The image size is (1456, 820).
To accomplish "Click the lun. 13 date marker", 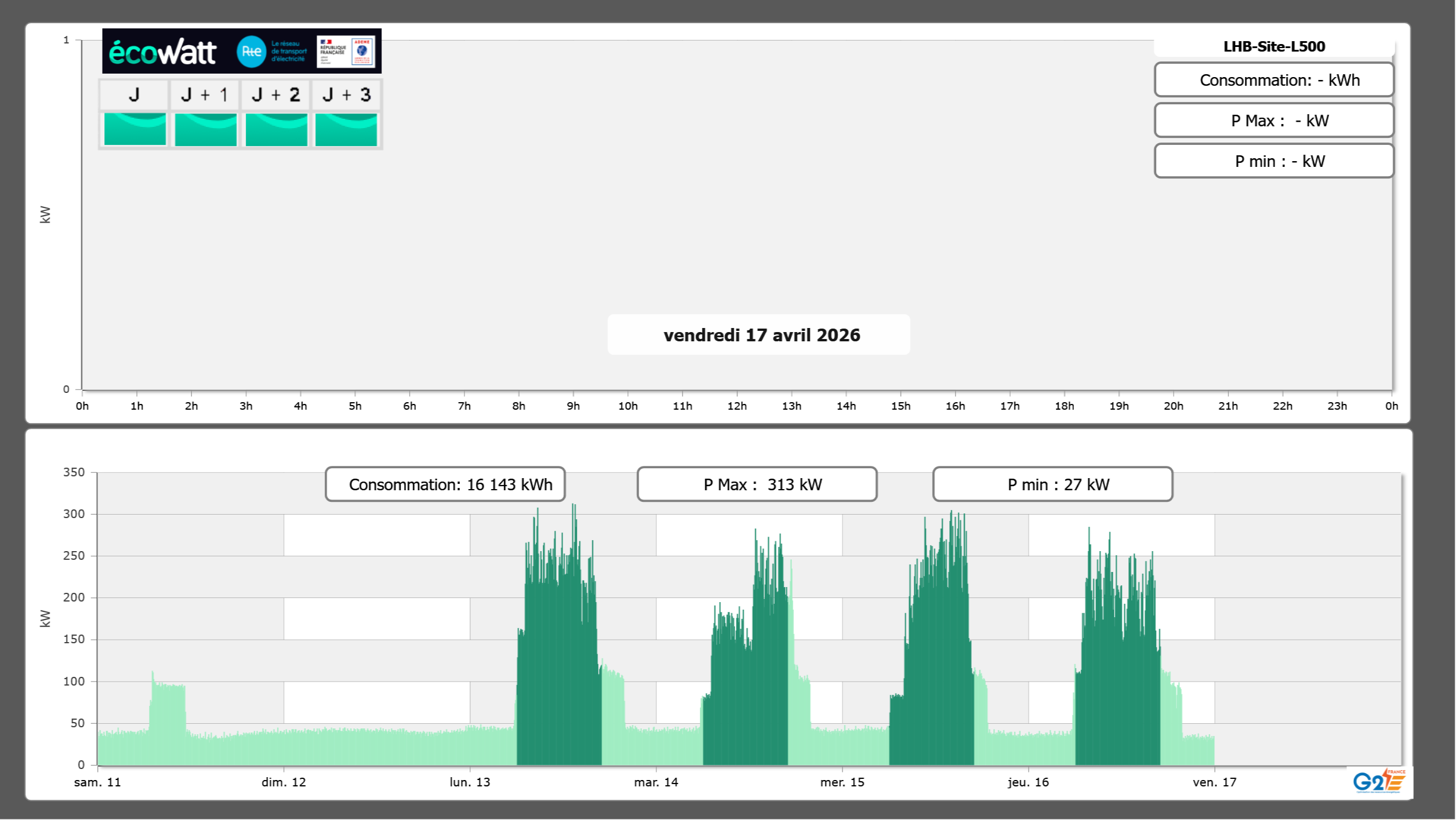I will pyautogui.click(x=470, y=782).
